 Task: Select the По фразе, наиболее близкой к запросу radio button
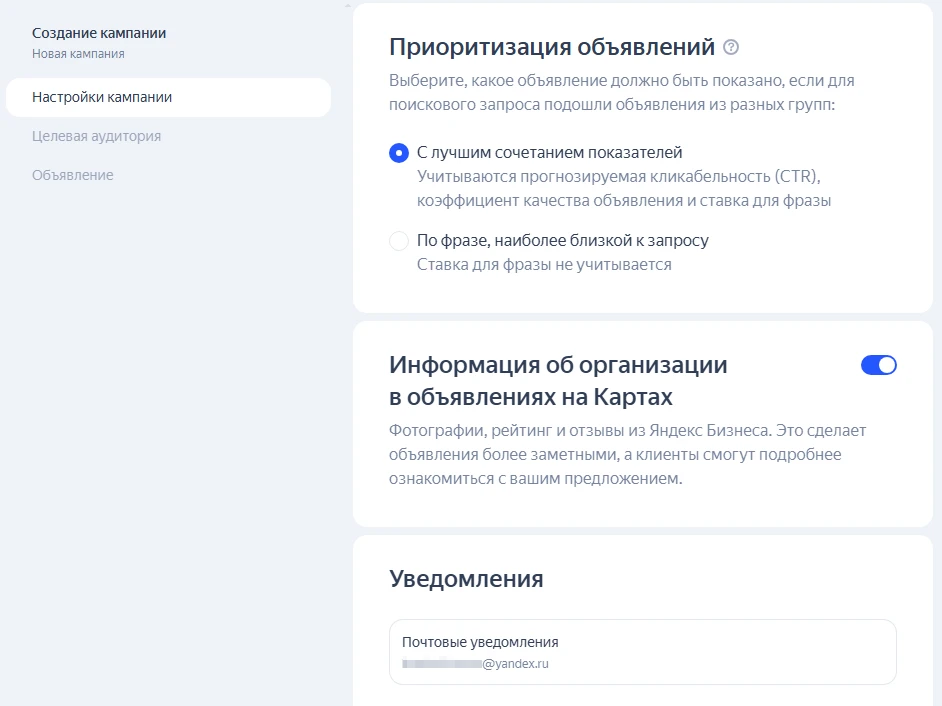tap(399, 241)
